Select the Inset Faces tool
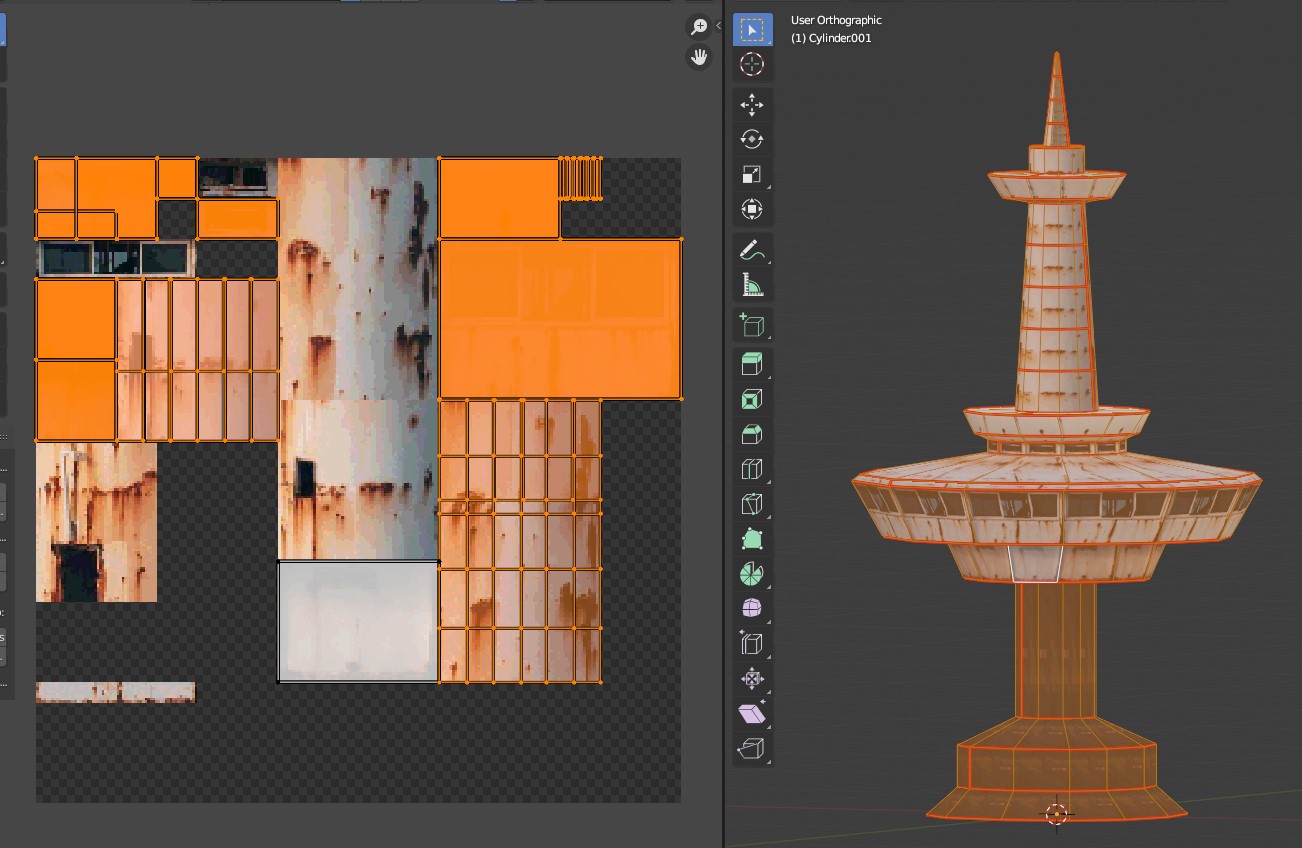1302x848 pixels. click(x=752, y=400)
